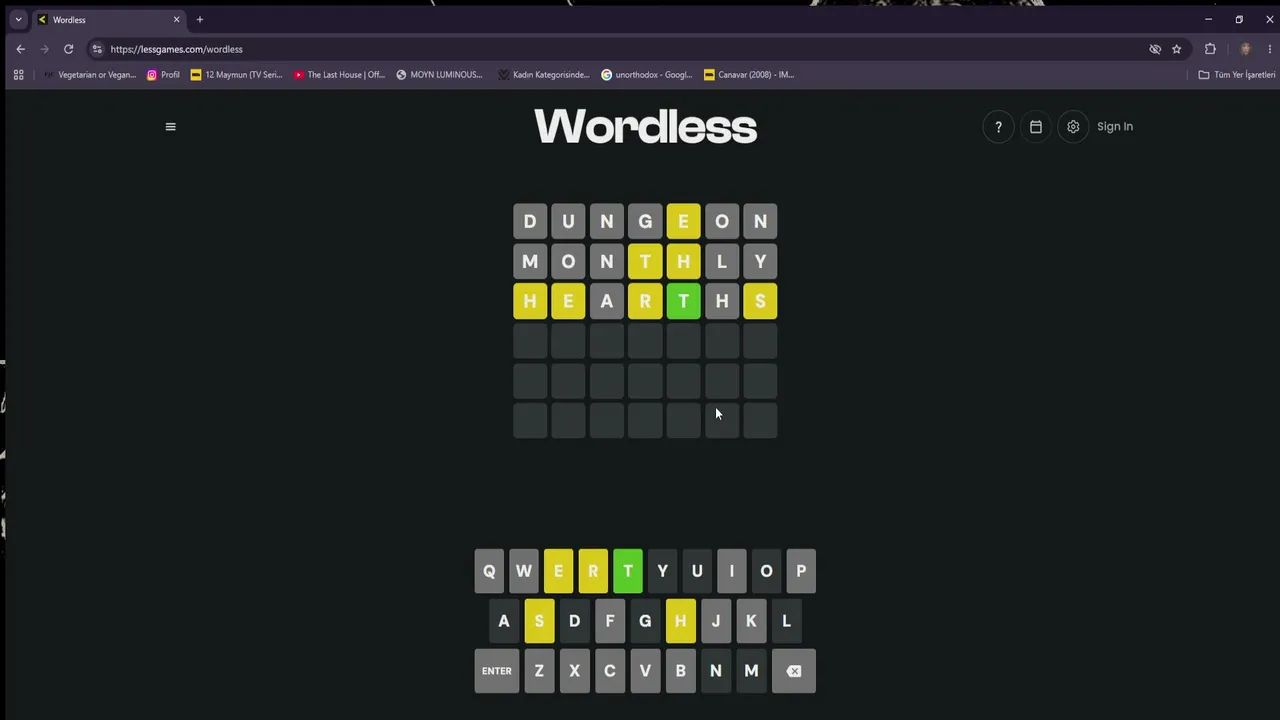Tap the A key on the on-screen keyboard
The width and height of the screenshot is (1280, 720).
504,621
